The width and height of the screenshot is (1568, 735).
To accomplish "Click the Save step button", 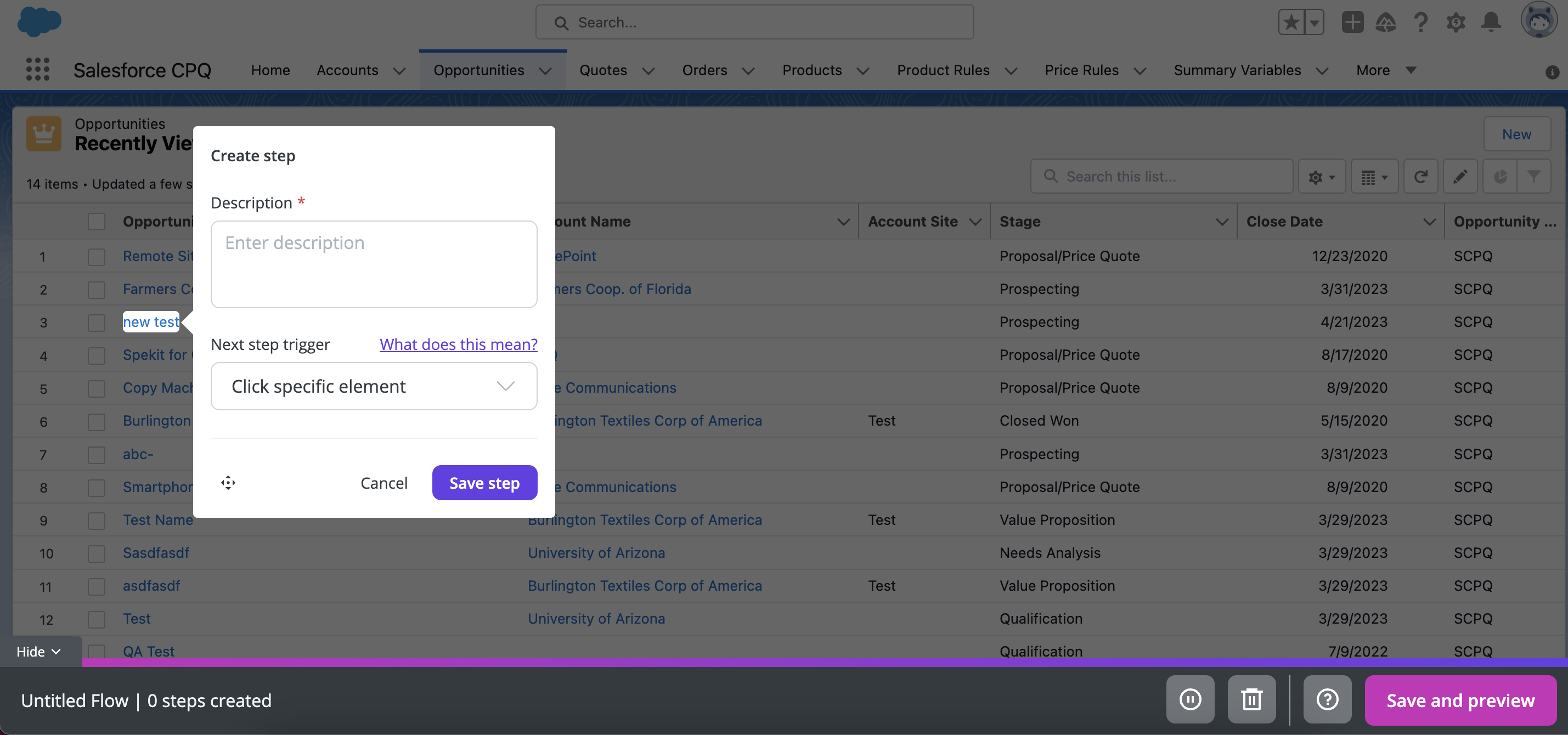I will coord(484,483).
